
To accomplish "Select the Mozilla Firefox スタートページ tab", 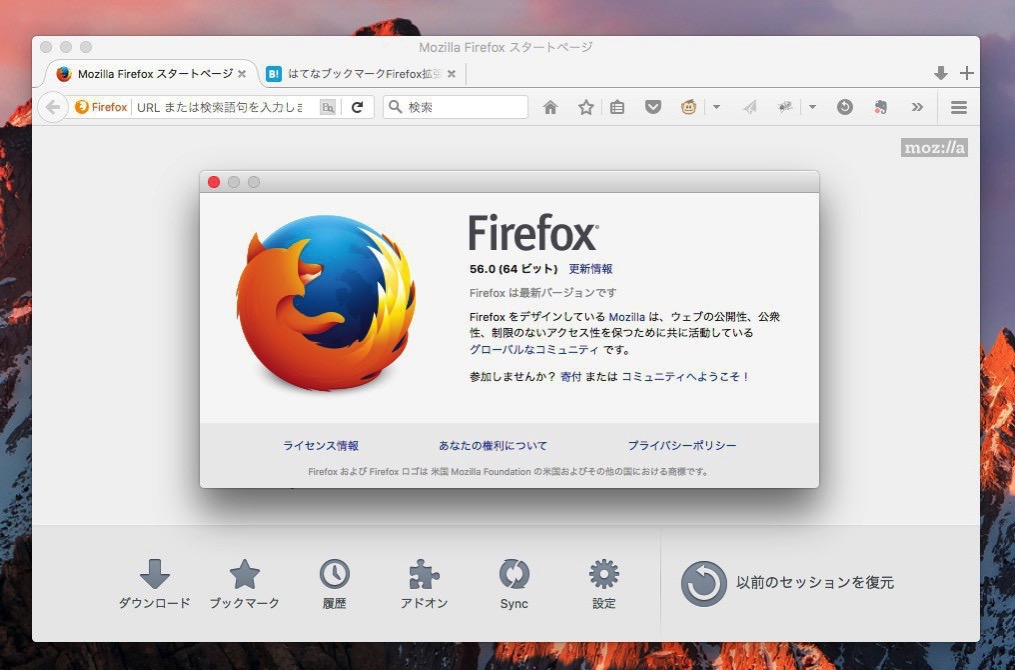I will [151, 74].
